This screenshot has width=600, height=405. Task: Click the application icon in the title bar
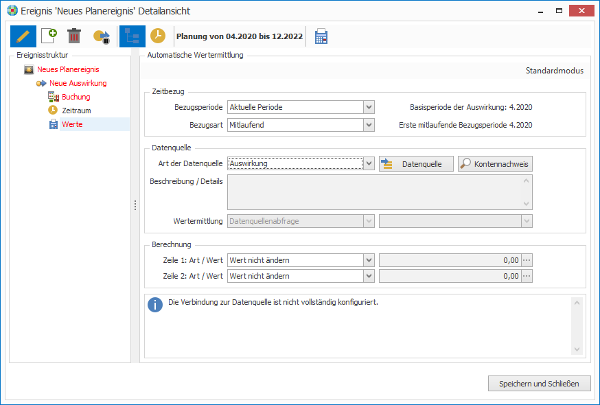[12, 10]
